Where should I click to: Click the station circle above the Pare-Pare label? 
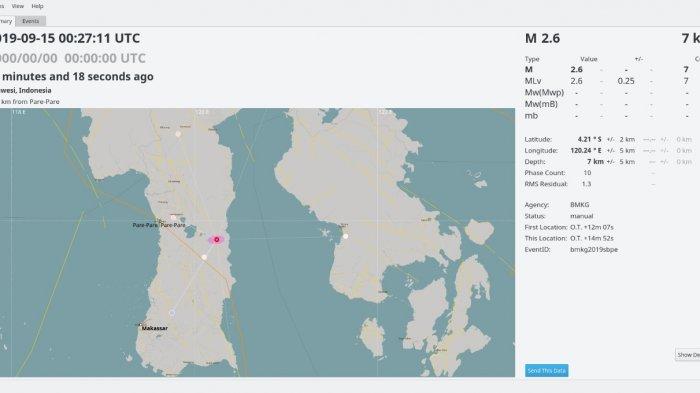click(173, 217)
